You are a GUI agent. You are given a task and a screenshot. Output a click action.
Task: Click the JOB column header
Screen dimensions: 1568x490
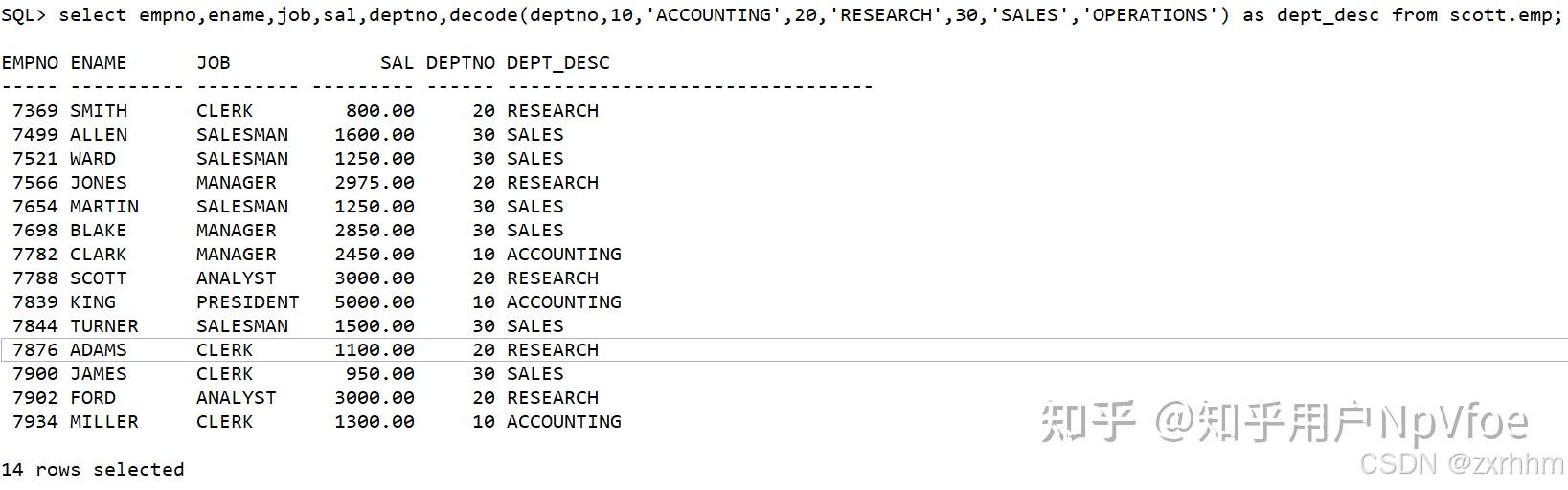(x=213, y=63)
